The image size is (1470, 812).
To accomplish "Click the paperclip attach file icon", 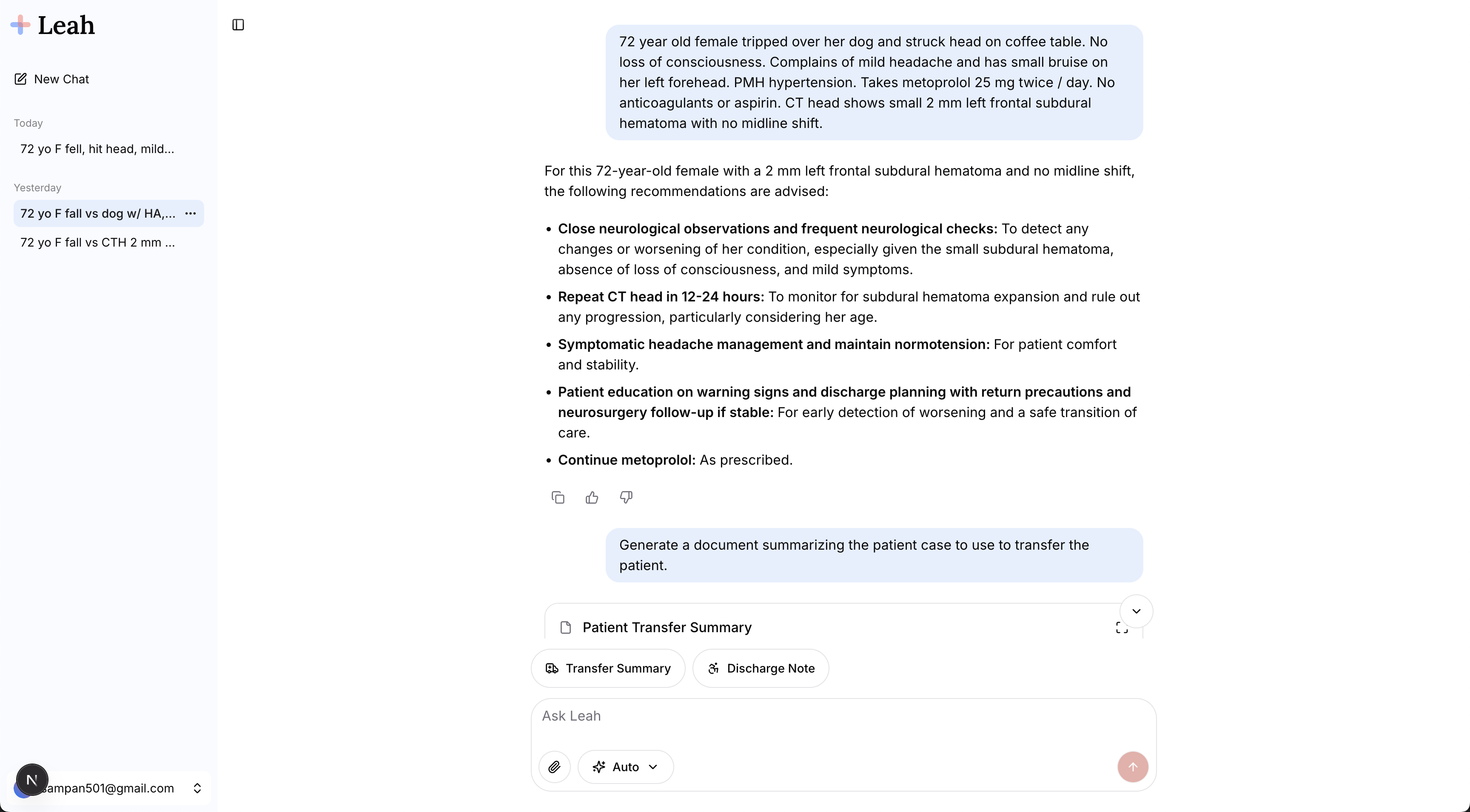I will click(x=554, y=767).
